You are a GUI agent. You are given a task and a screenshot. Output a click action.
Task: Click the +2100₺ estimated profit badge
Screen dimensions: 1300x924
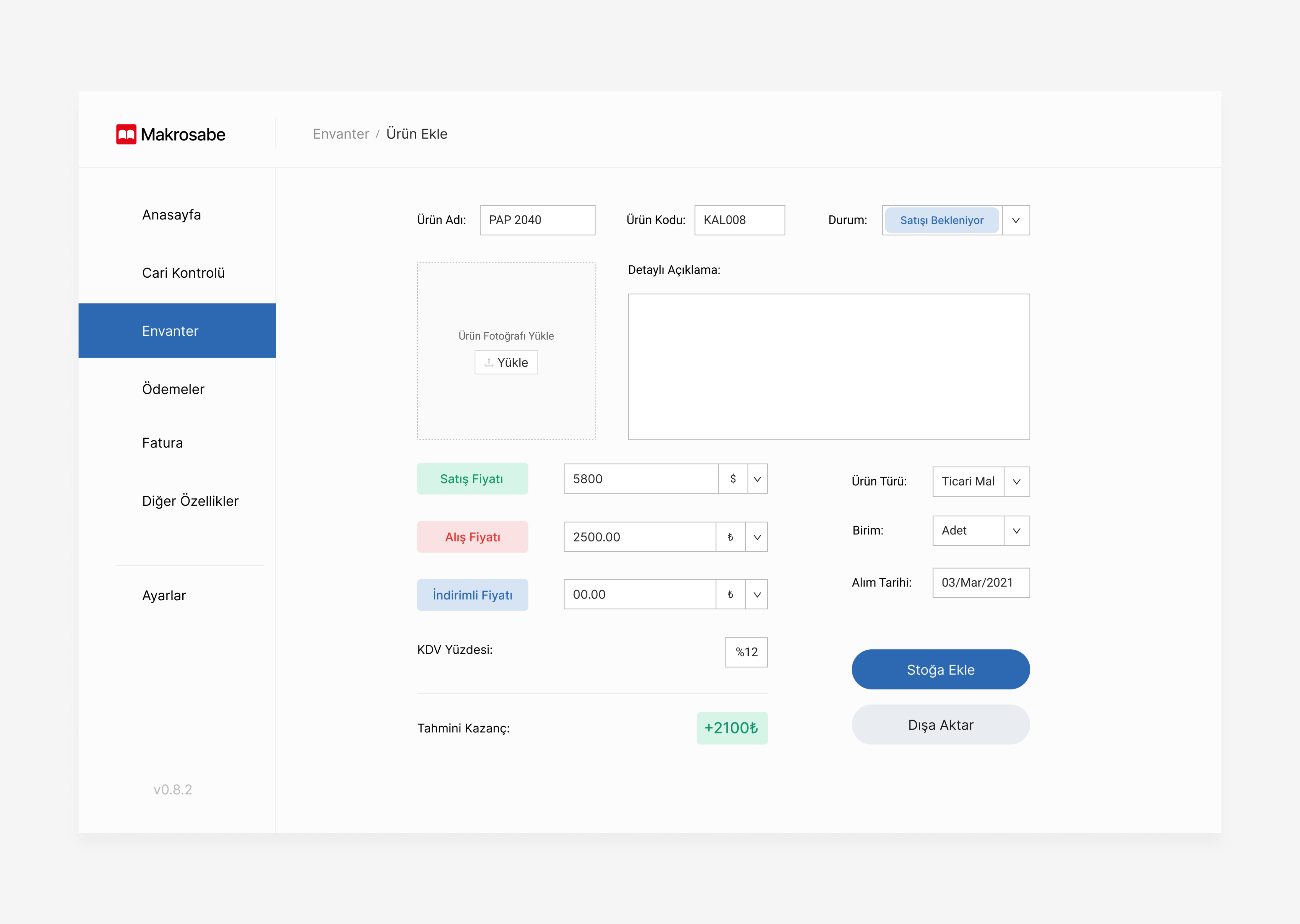(732, 728)
